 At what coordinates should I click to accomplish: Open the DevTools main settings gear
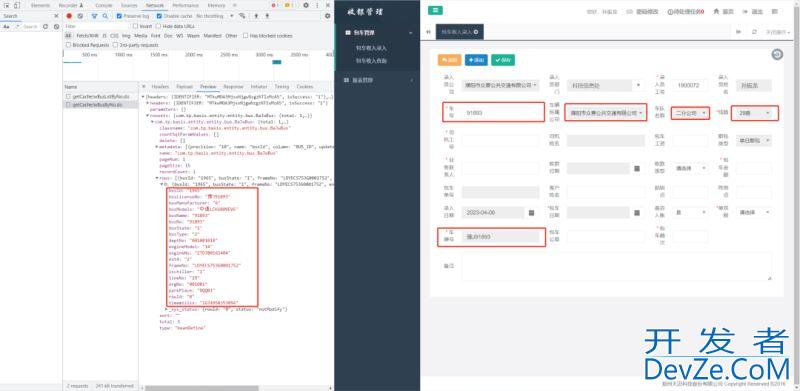306,5
